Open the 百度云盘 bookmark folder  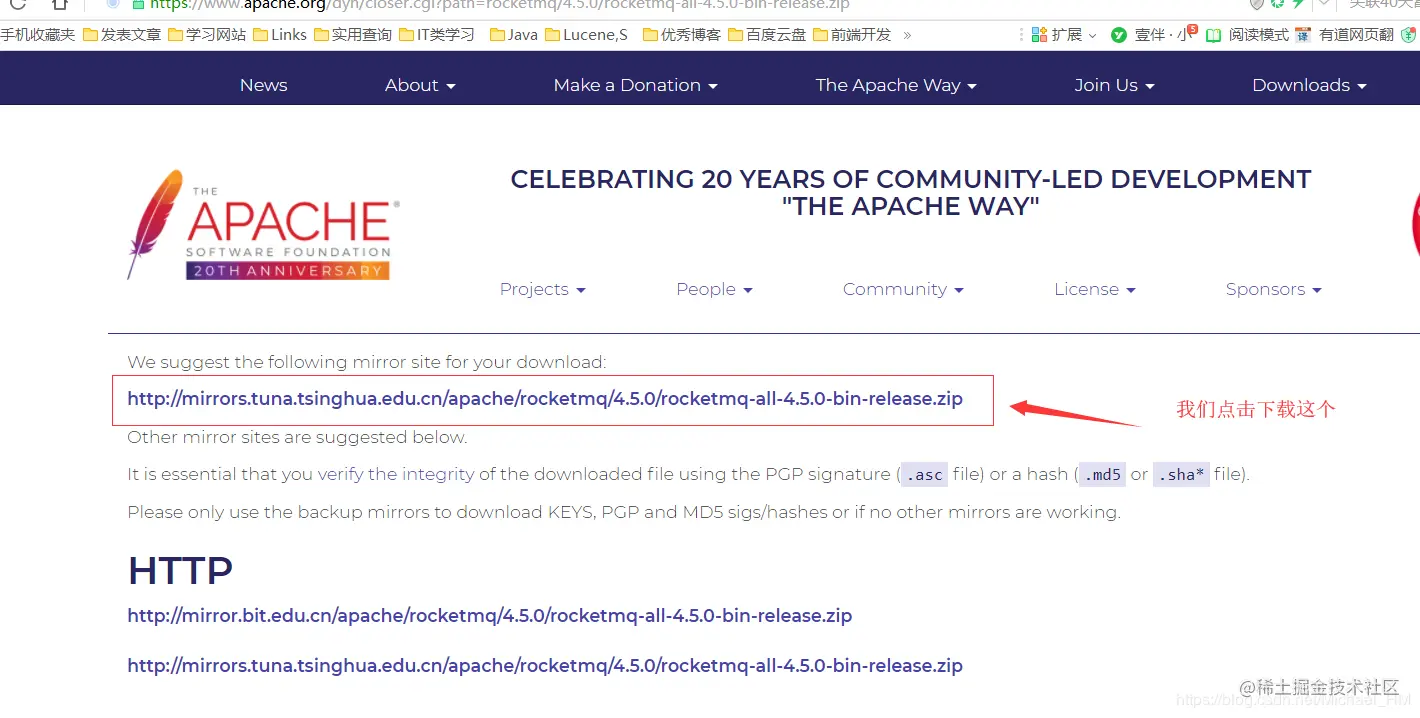point(767,34)
